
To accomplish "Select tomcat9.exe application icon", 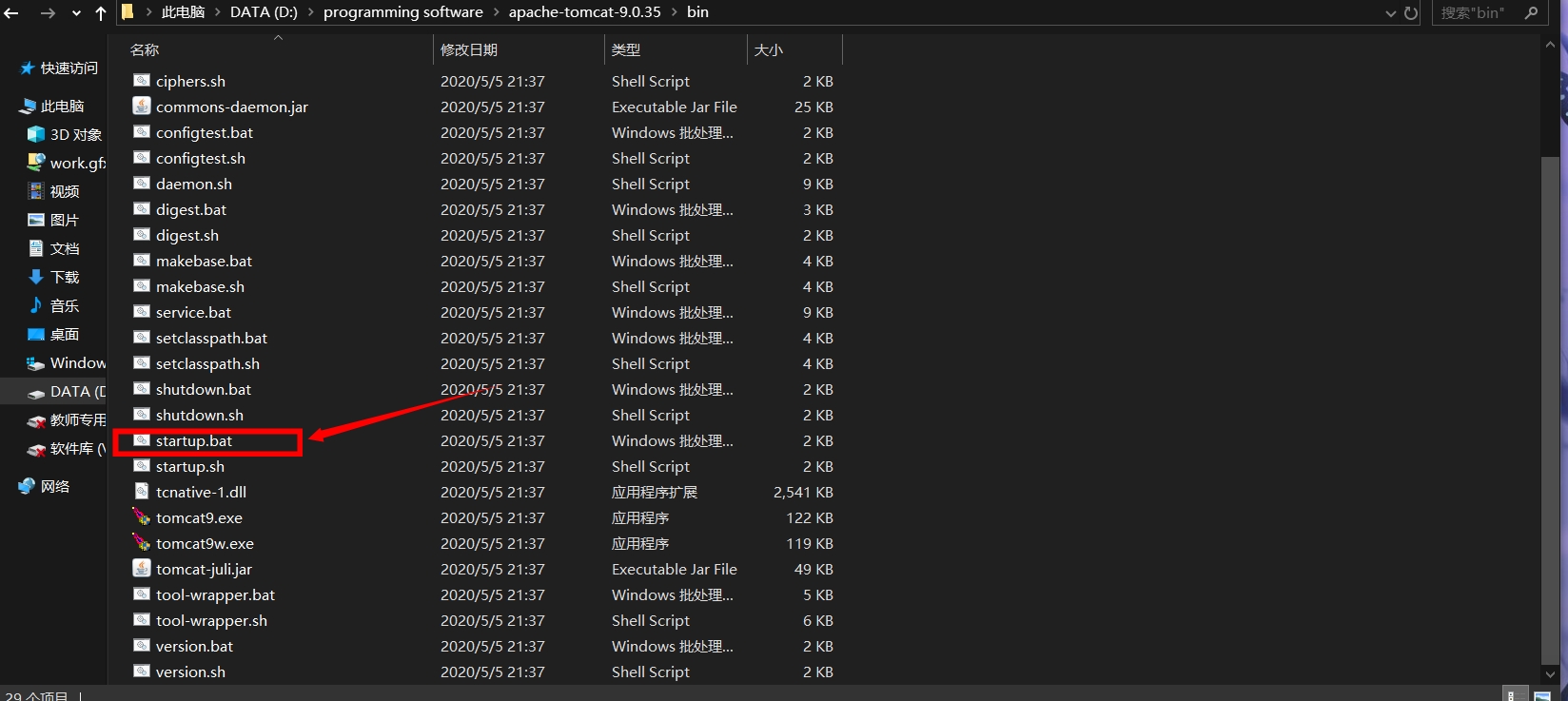I will point(142,517).
